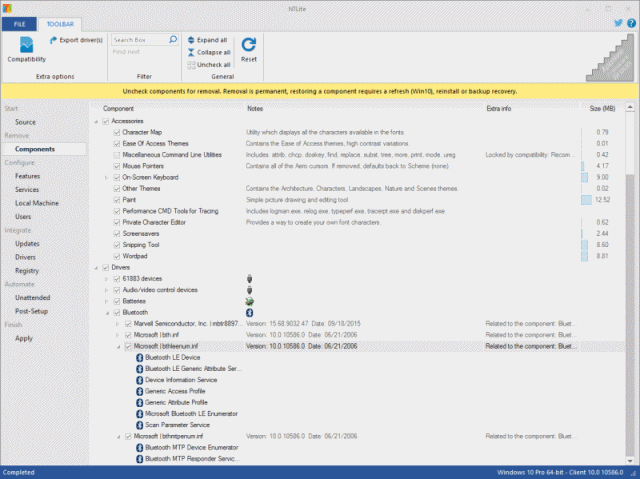Click the scroll down arrow of component list
Screen dimensions: 640x479
(630, 461)
